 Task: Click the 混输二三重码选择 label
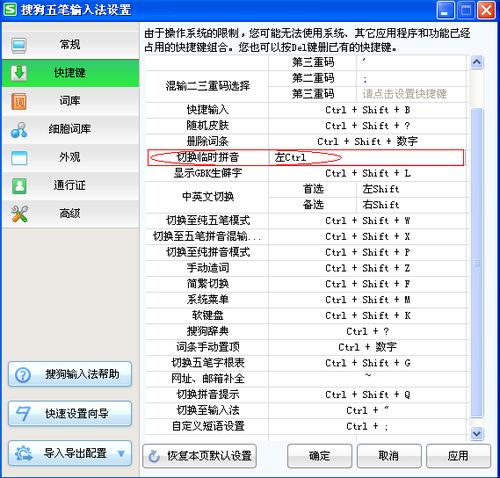[207, 86]
